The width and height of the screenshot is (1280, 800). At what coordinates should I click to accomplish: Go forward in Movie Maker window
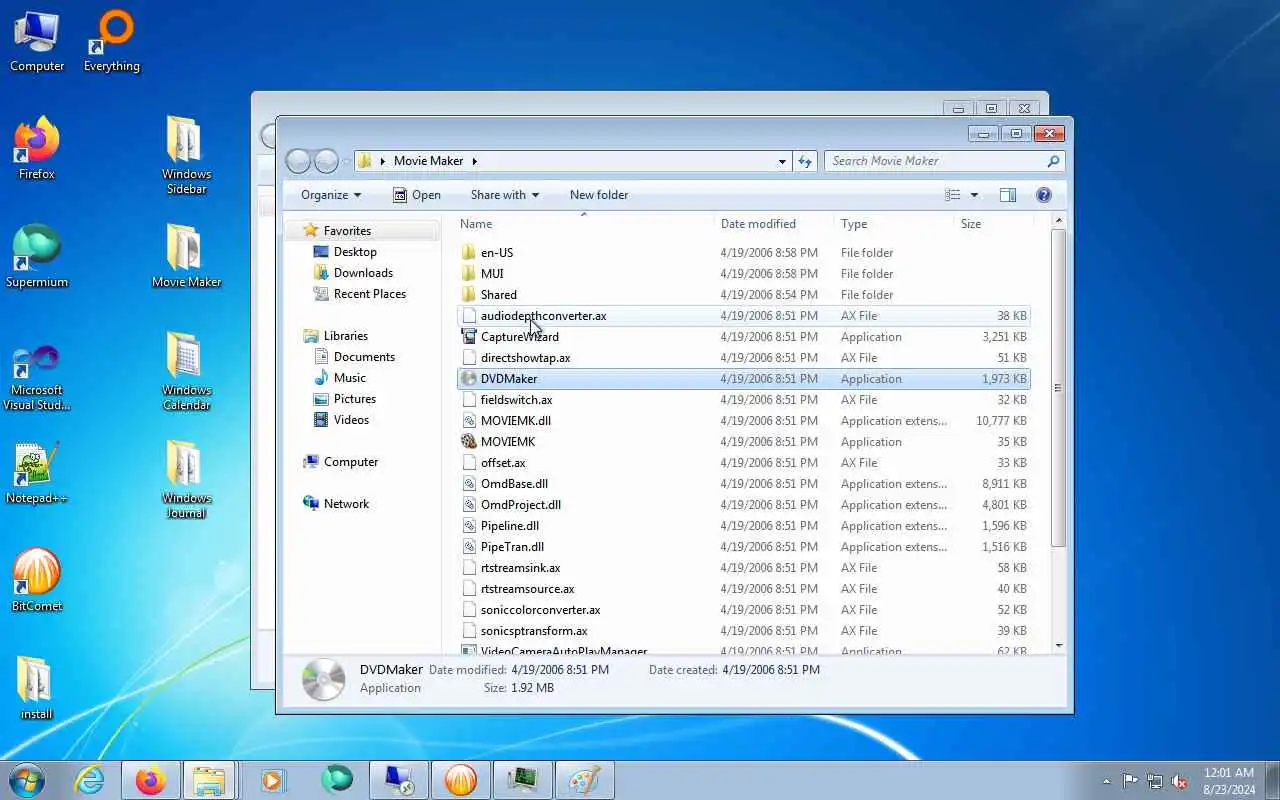click(x=327, y=161)
